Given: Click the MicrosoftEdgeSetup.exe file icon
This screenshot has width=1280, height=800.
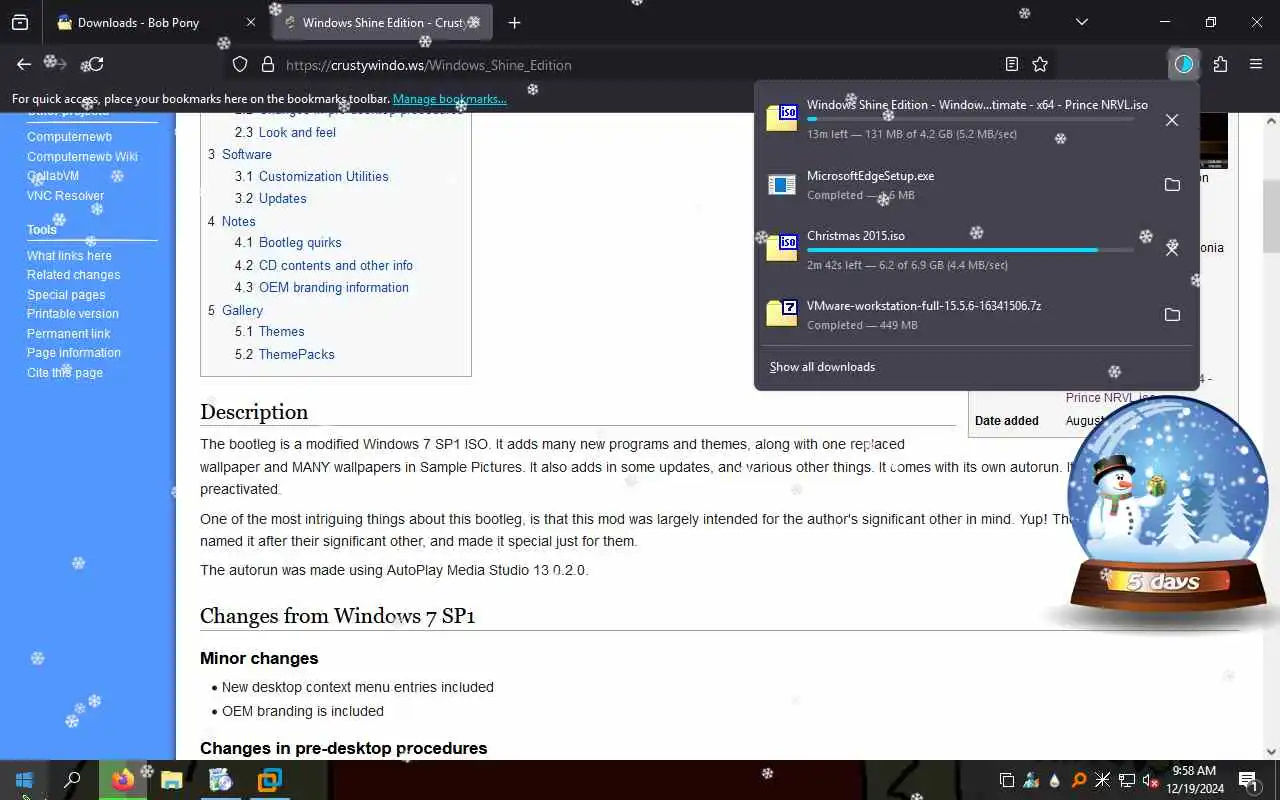Looking at the screenshot, I should pyautogui.click(x=782, y=185).
